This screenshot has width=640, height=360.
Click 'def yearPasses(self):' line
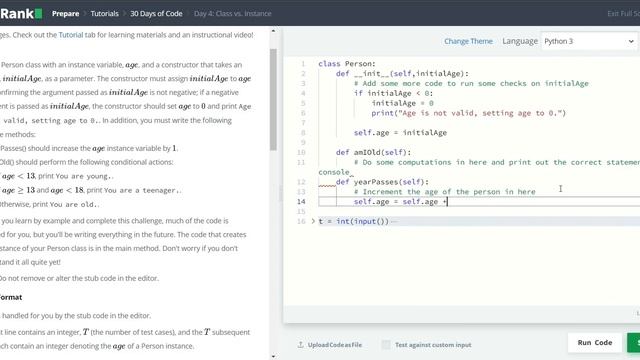pyautogui.click(x=382, y=182)
